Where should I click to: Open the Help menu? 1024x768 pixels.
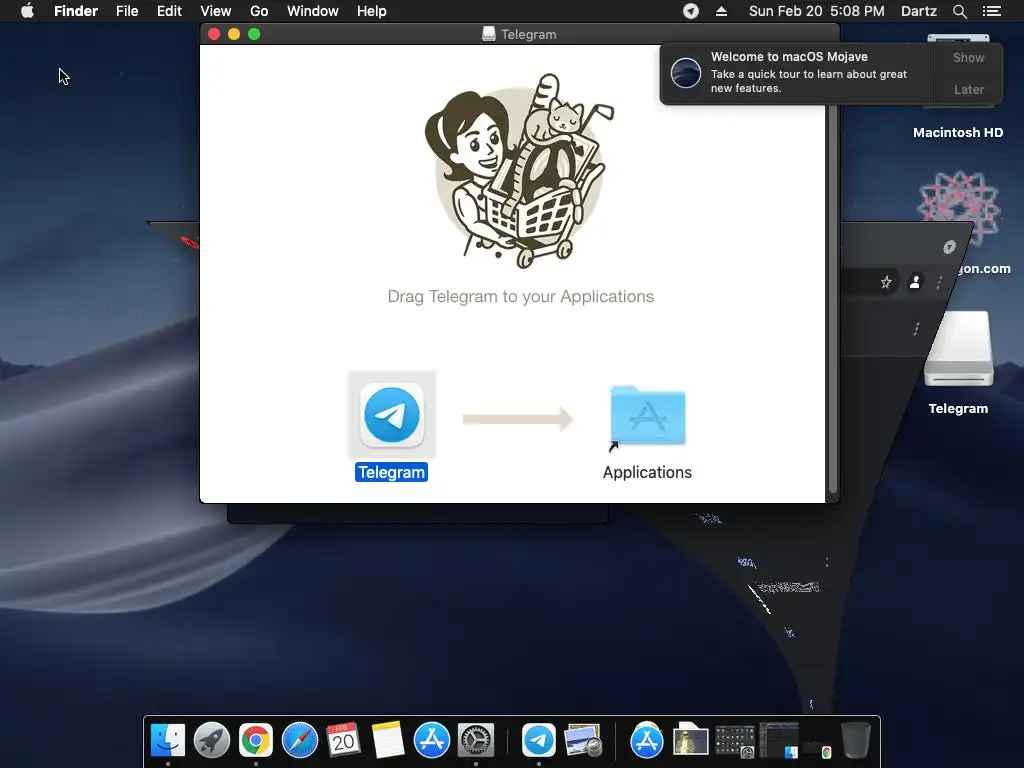372,11
